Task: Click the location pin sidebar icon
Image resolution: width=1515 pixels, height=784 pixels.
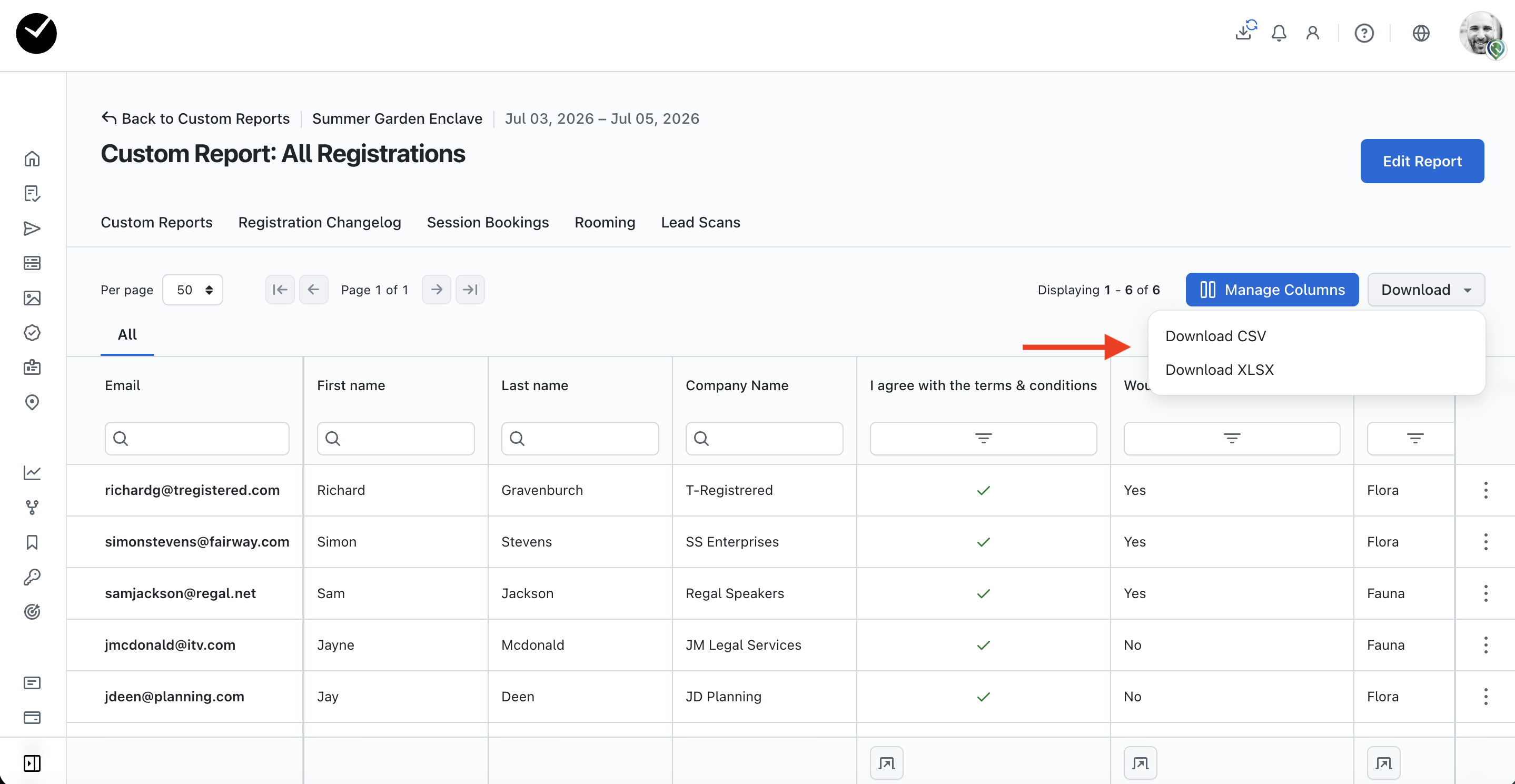Action: pos(32,402)
